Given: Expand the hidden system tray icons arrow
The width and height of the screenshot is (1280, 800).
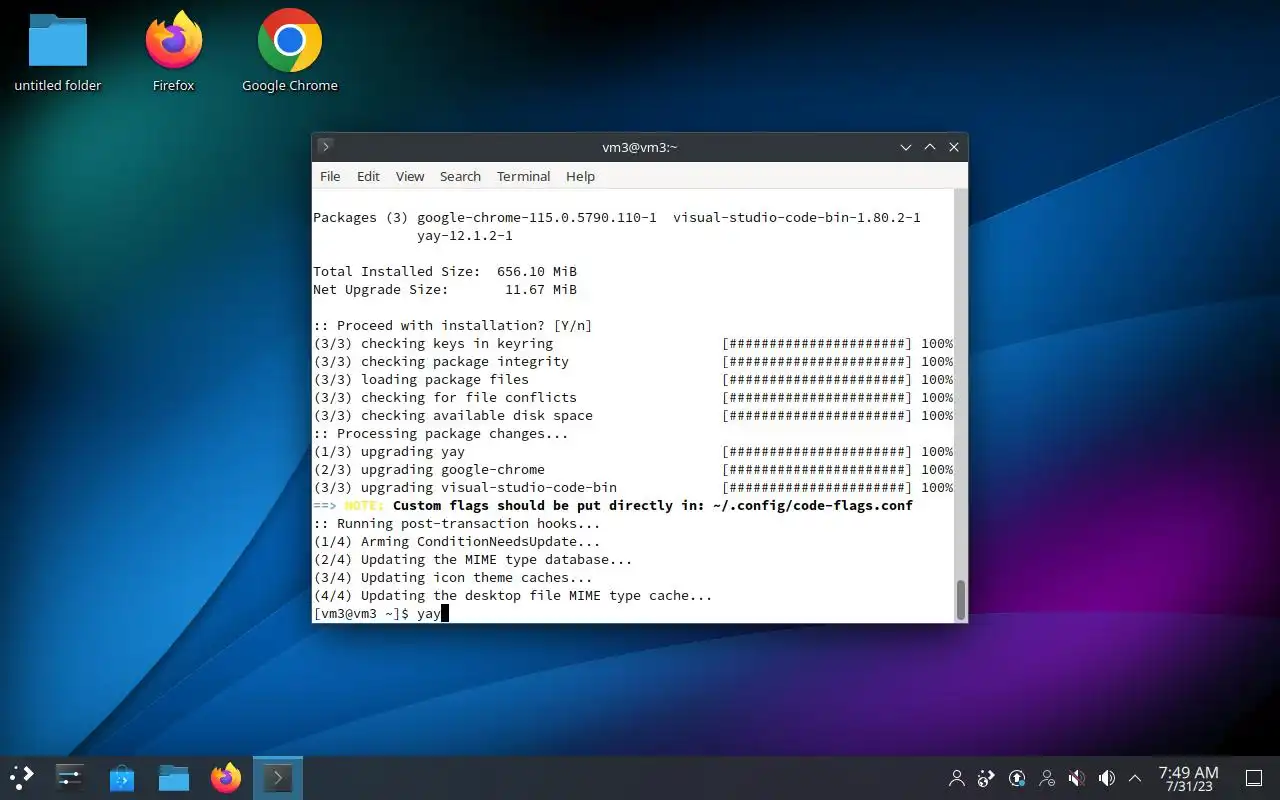Looking at the screenshot, I should click(x=1135, y=777).
